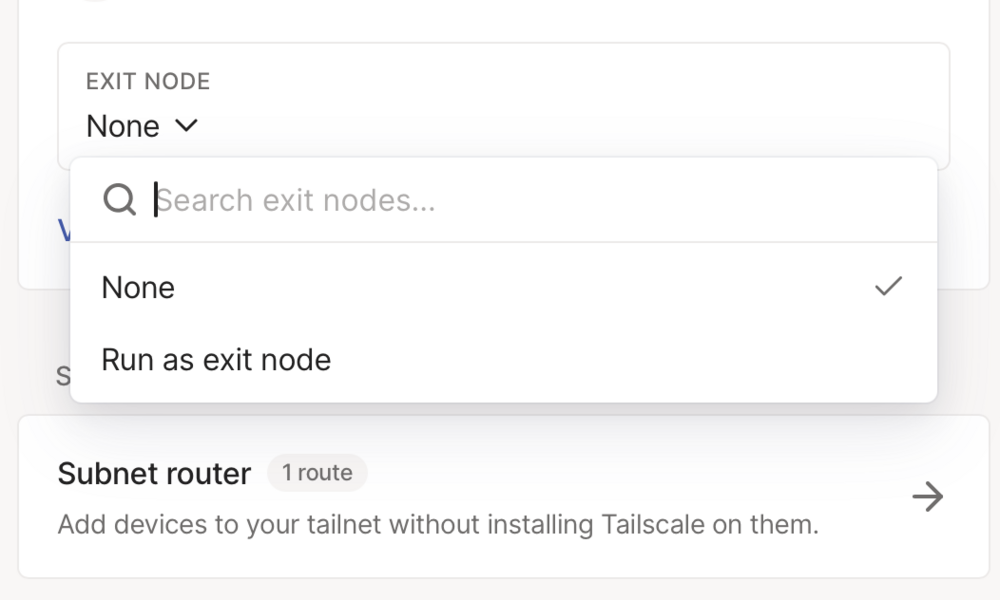1000x600 pixels.
Task: Click the 1 route badge
Action: pyautogui.click(x=317, y=472)
